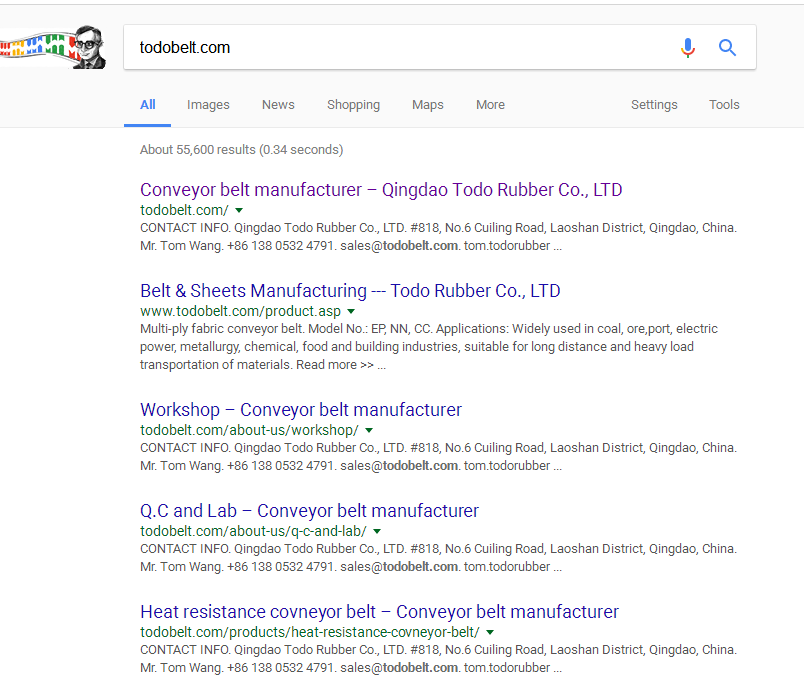
Task: Open Heat resistance covneyor belt result link
Action: [x=379, y=612]
